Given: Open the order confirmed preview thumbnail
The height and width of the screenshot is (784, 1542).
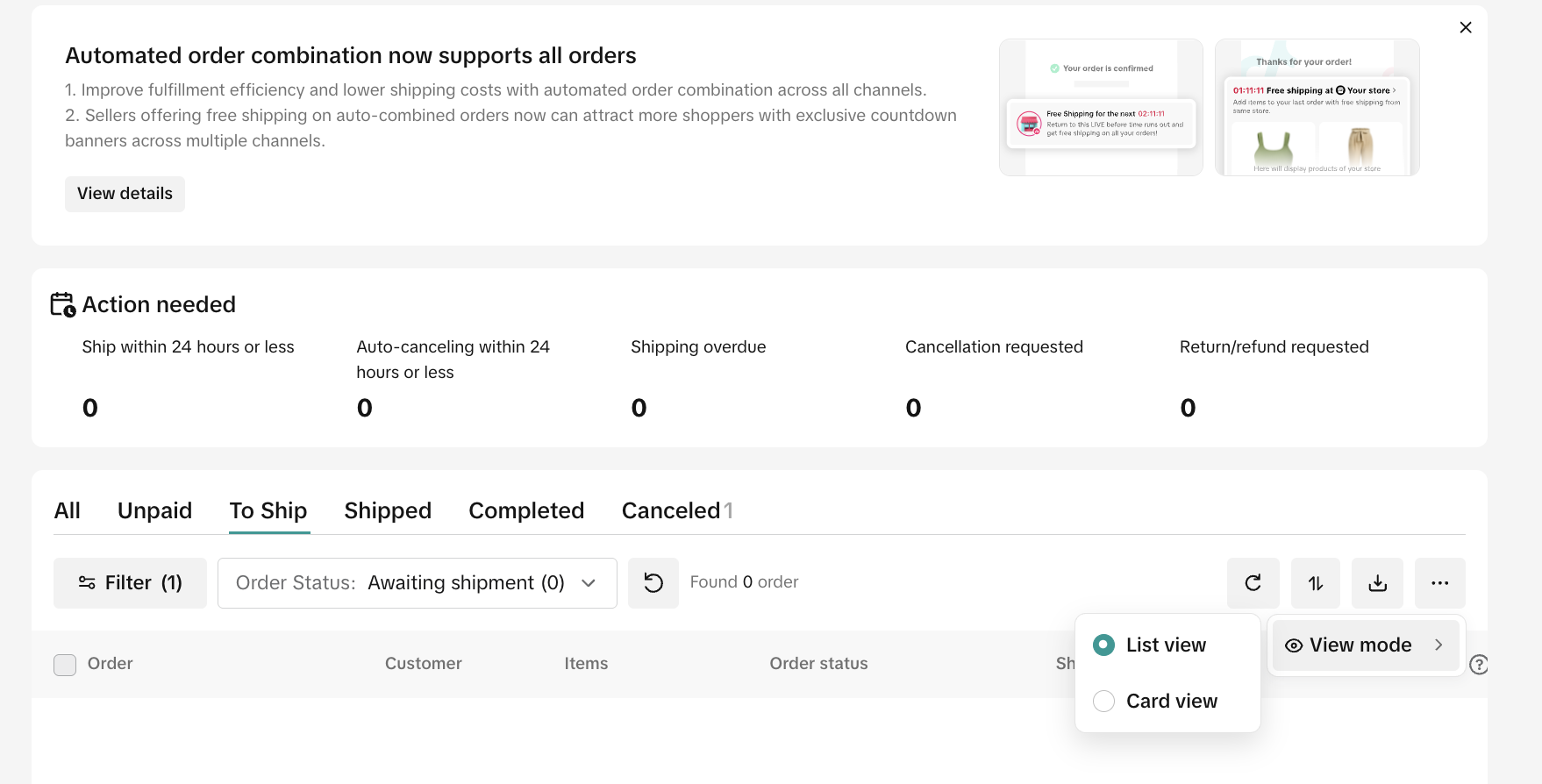Looking at the screenshot, I should click(x=1101, y=107).
